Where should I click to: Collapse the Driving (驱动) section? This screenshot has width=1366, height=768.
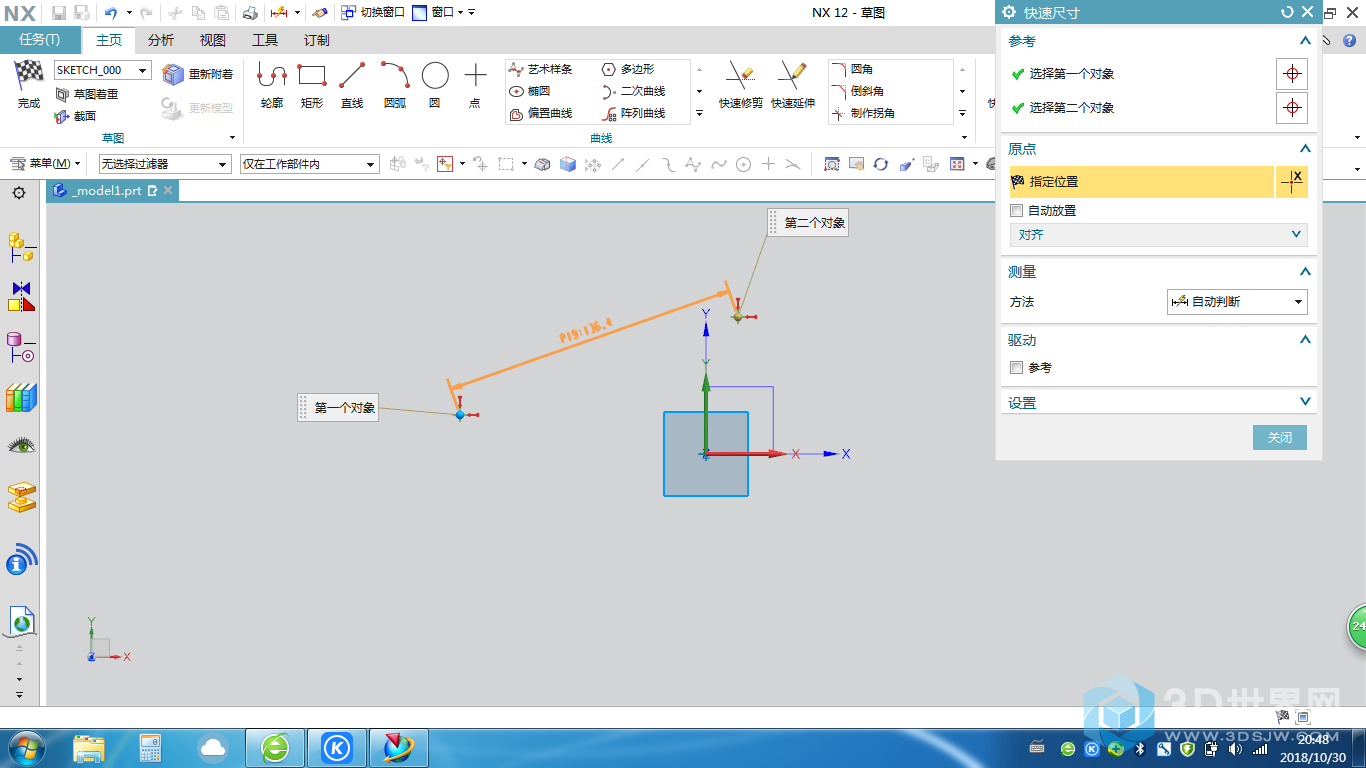[1304, 340]
